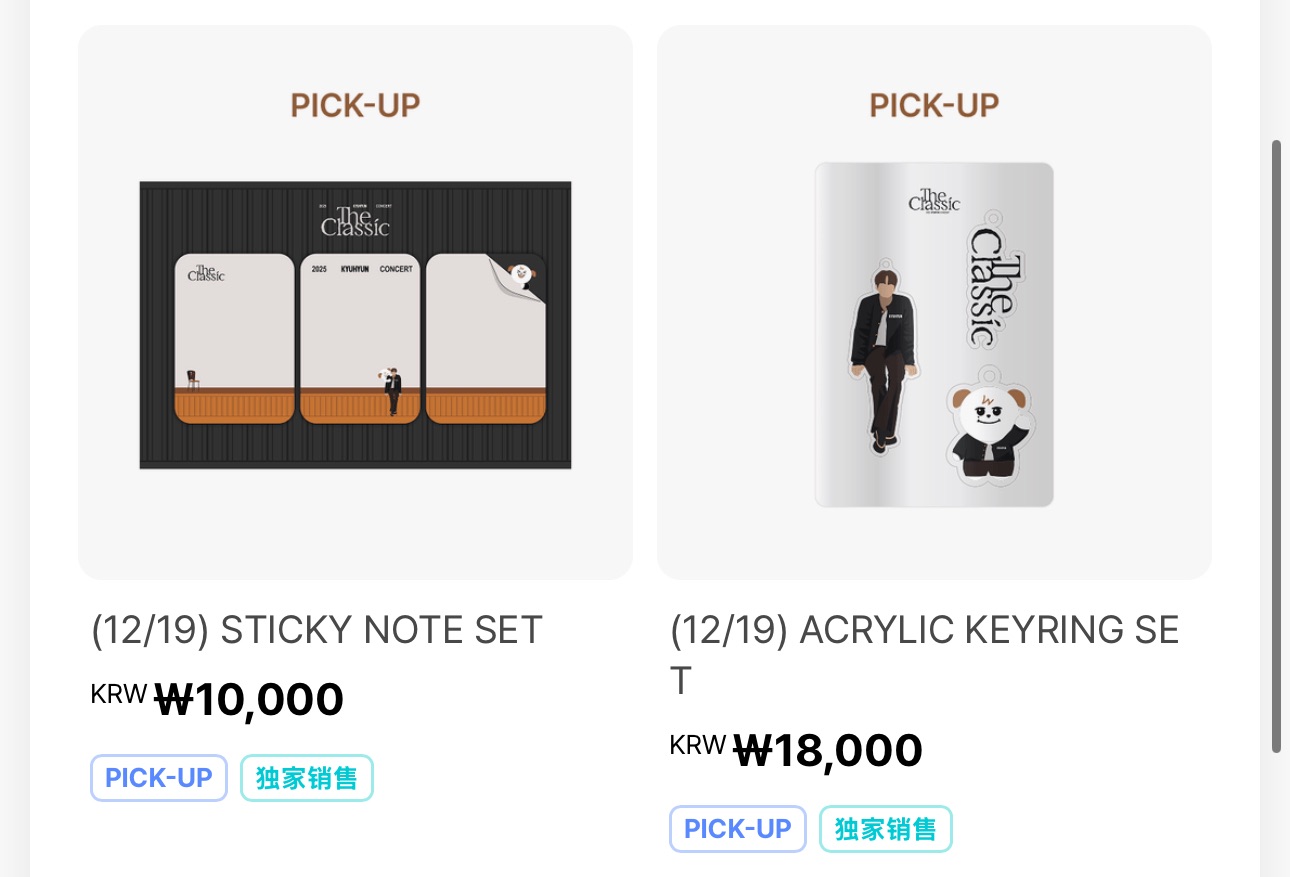Click the vertical page scrollbar
The width and height of the screenshot is (1290, 877).
1276,445
